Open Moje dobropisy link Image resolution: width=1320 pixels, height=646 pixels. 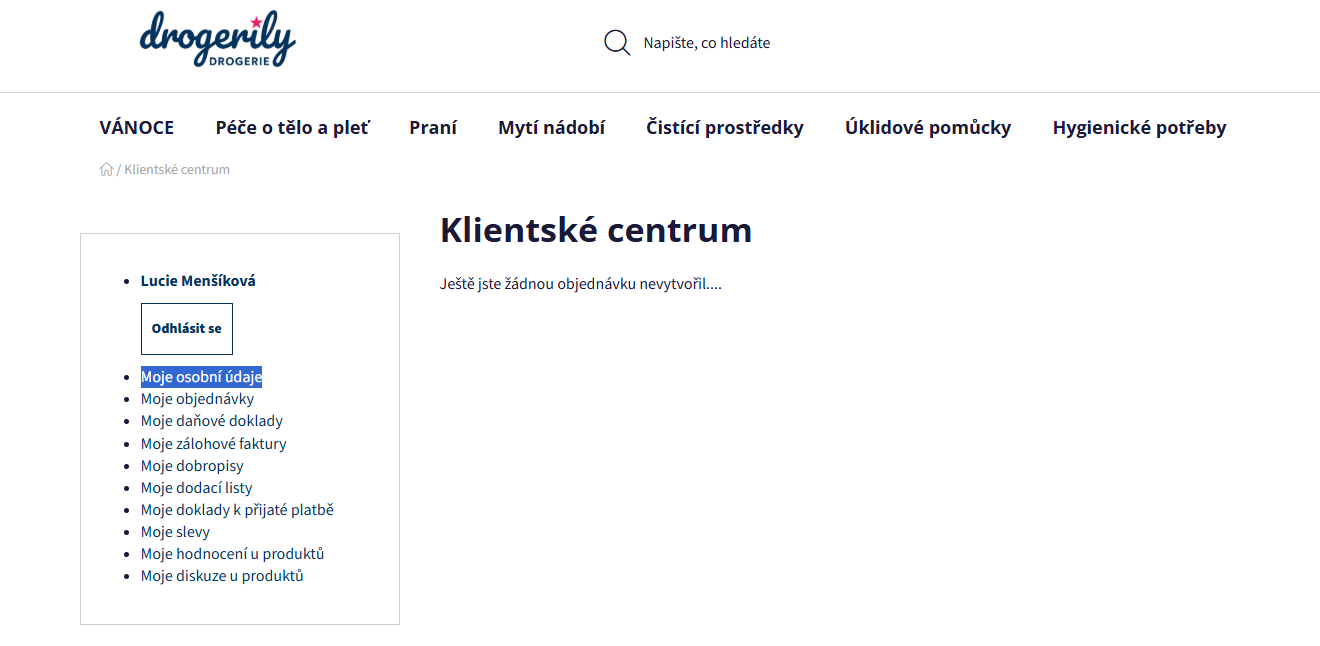point(192,466)
